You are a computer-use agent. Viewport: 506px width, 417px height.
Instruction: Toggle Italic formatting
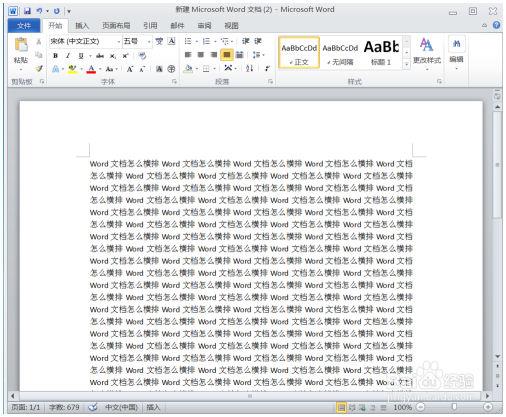pyautogui.click(x=68, y=56)
